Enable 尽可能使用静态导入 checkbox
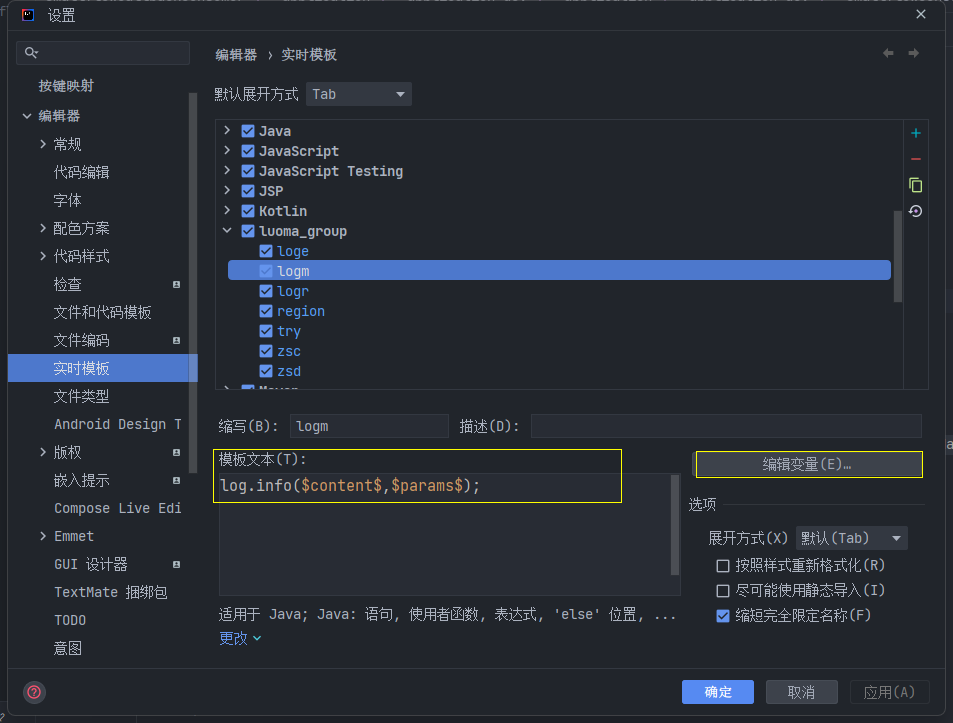The width and height of the screenshot is (953, 723). pos(723,591)
